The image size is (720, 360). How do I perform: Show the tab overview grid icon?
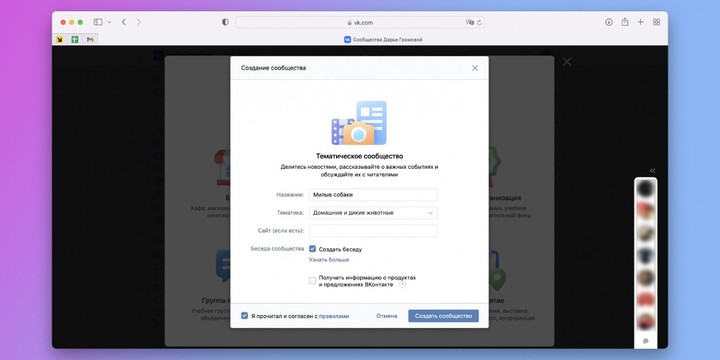tap(656, 22)
